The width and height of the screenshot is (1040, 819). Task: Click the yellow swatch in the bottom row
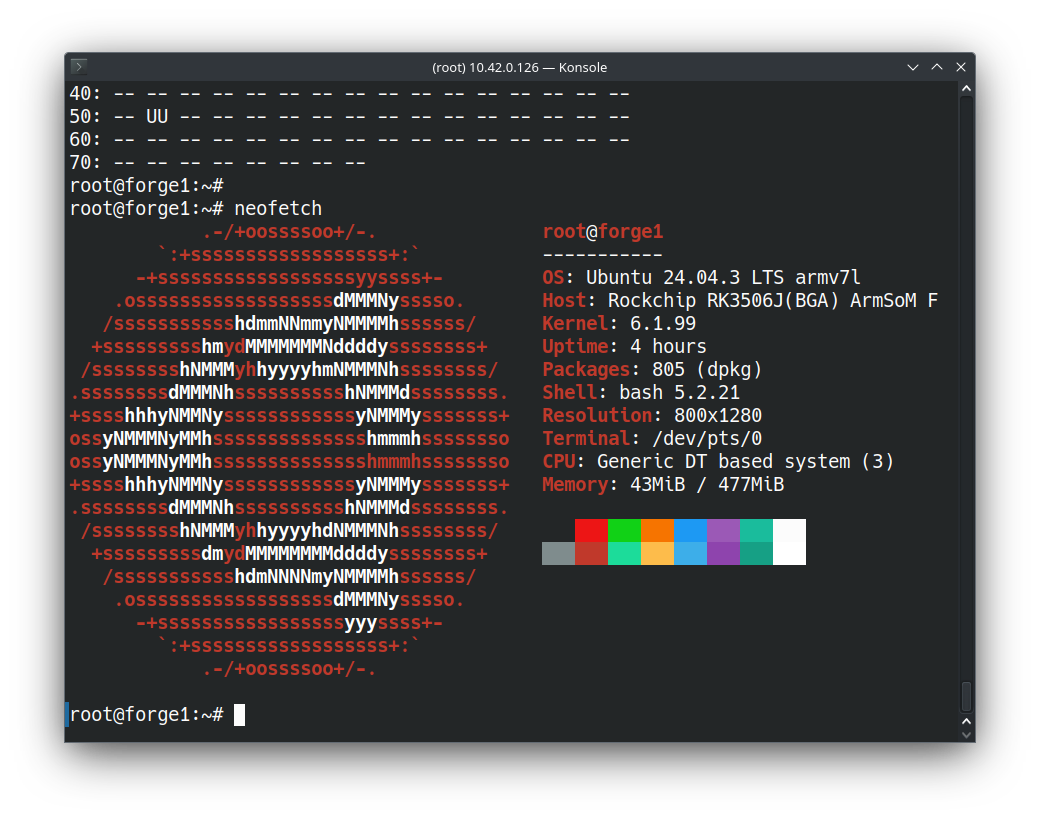coord(657,553)
